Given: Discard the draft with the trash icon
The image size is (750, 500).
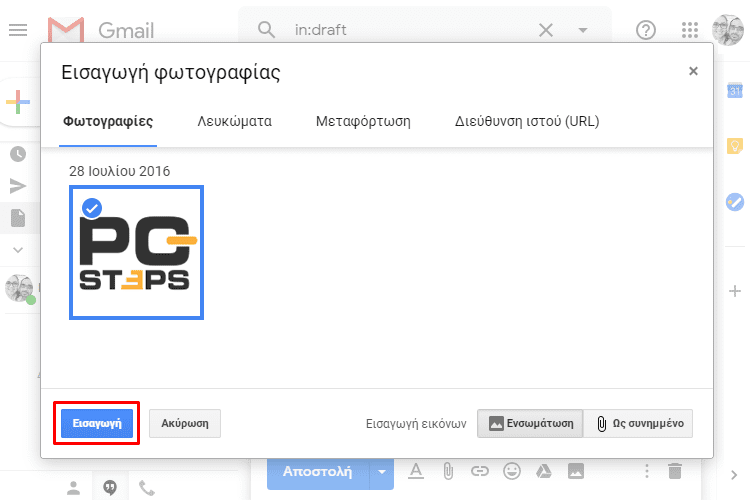Looking at the screenshot, I should (675, 472).
